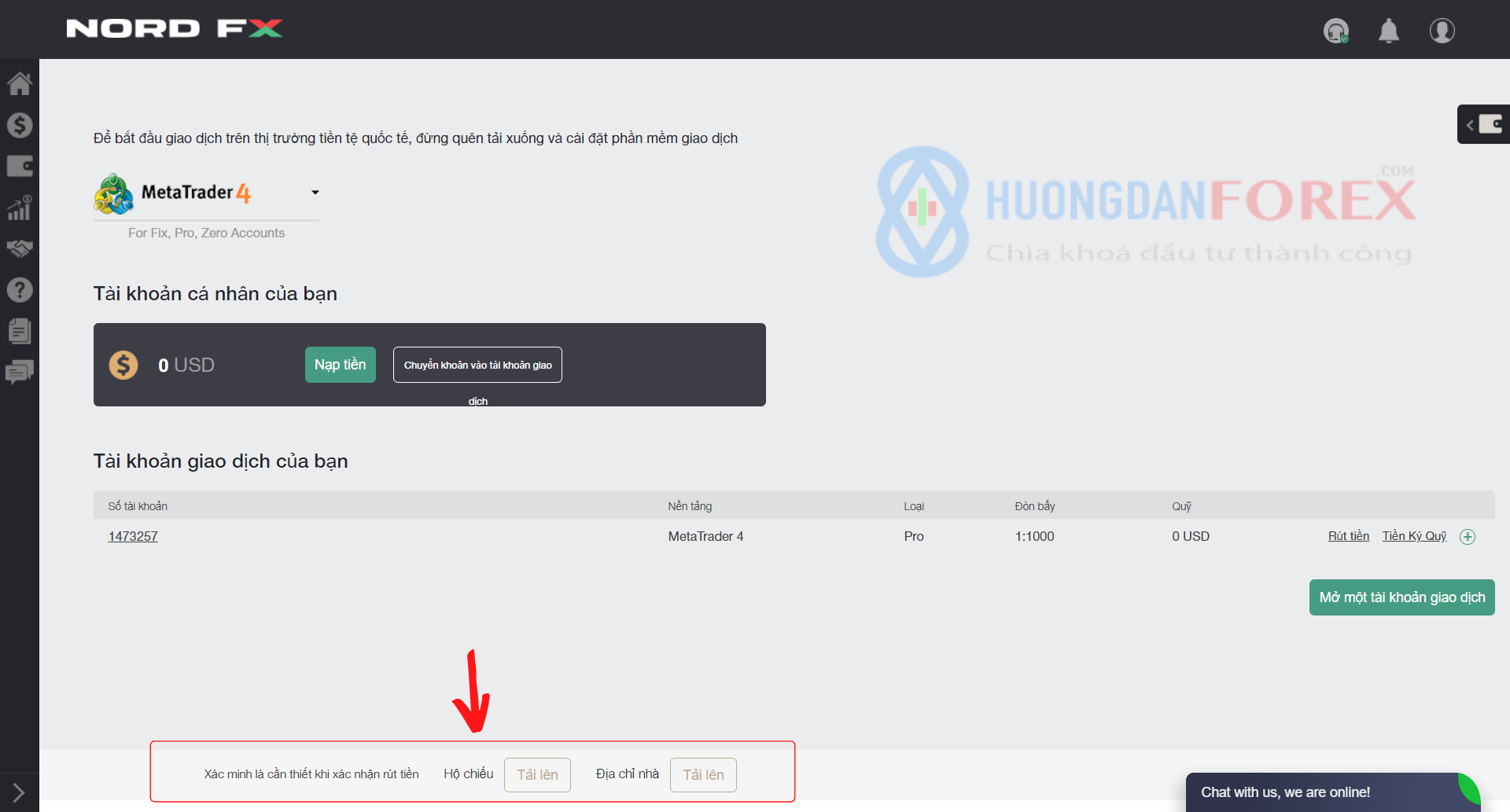Click the 'MetaTrader 4' platform cell
Image resolution: width=1510 pixels, height=812 pixels.
point(705,536)
